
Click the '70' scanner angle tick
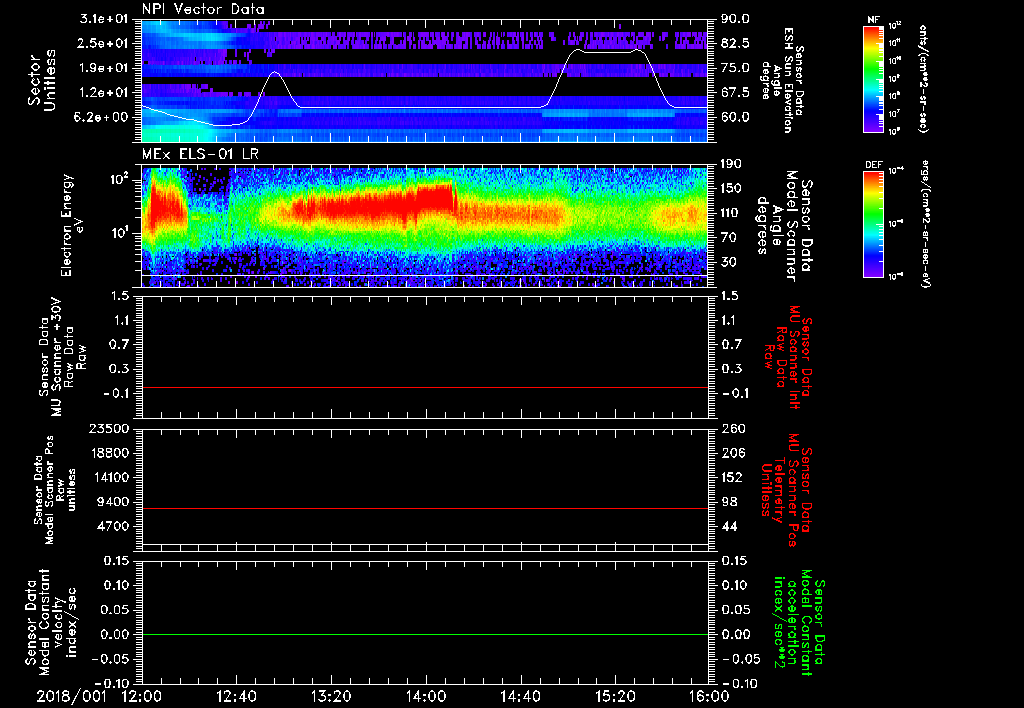click(729, 238)
